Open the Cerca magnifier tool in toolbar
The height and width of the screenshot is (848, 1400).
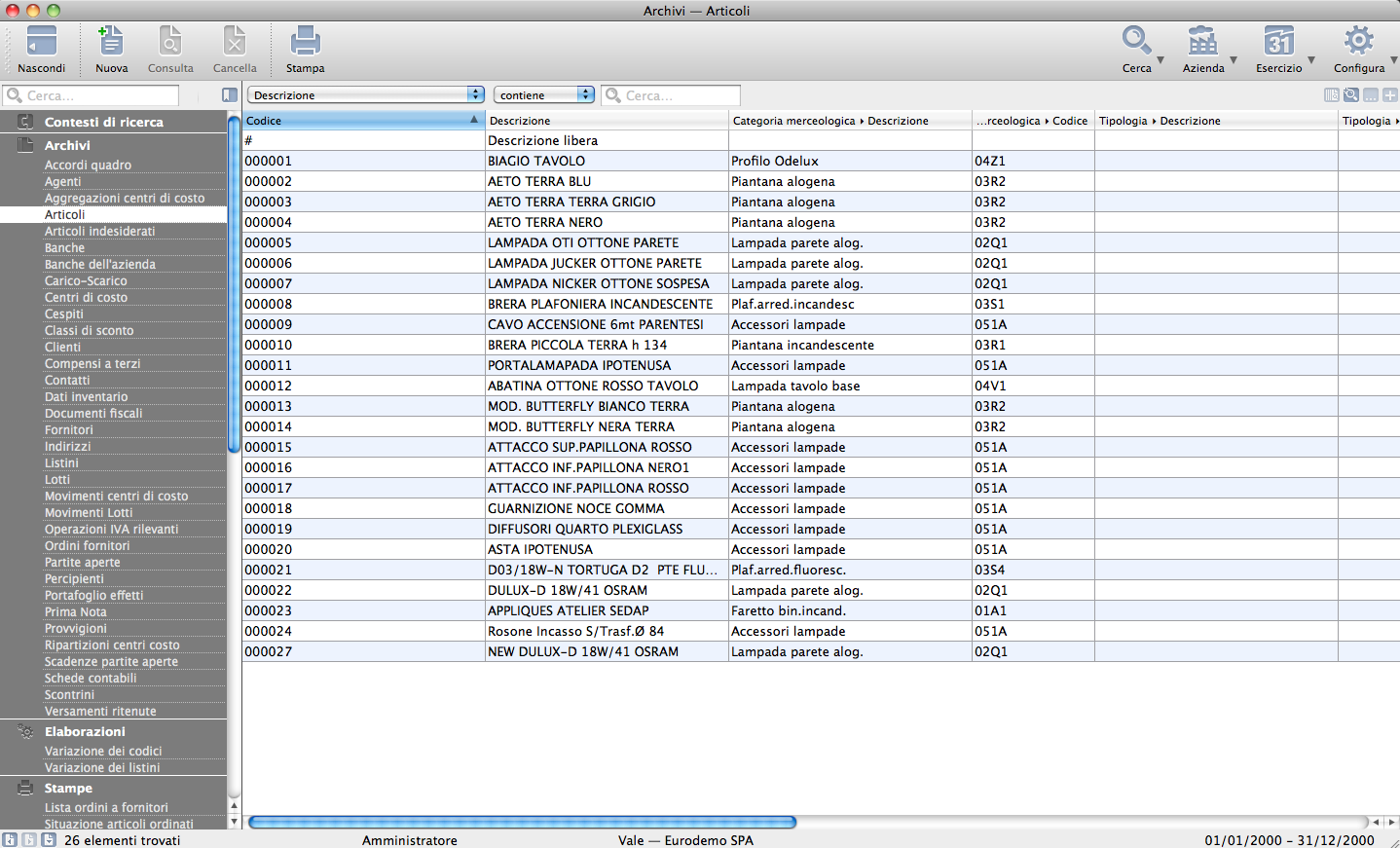tap(1135, 43)
